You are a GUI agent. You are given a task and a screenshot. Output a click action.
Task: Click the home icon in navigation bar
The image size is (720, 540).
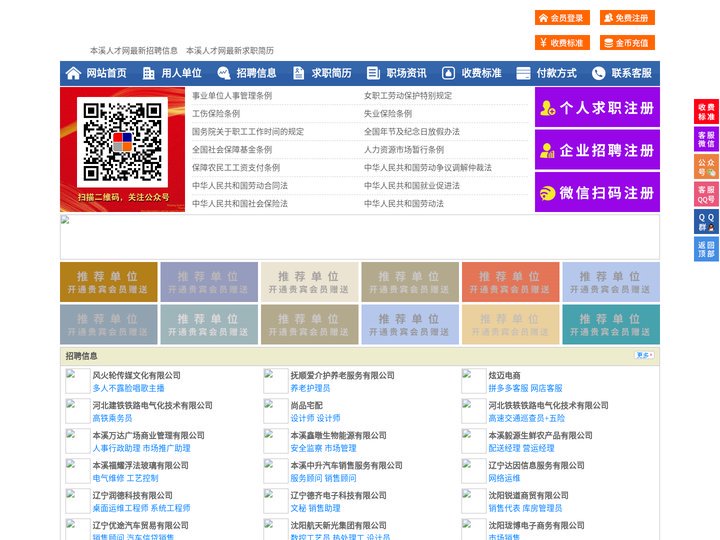(73, 73)
